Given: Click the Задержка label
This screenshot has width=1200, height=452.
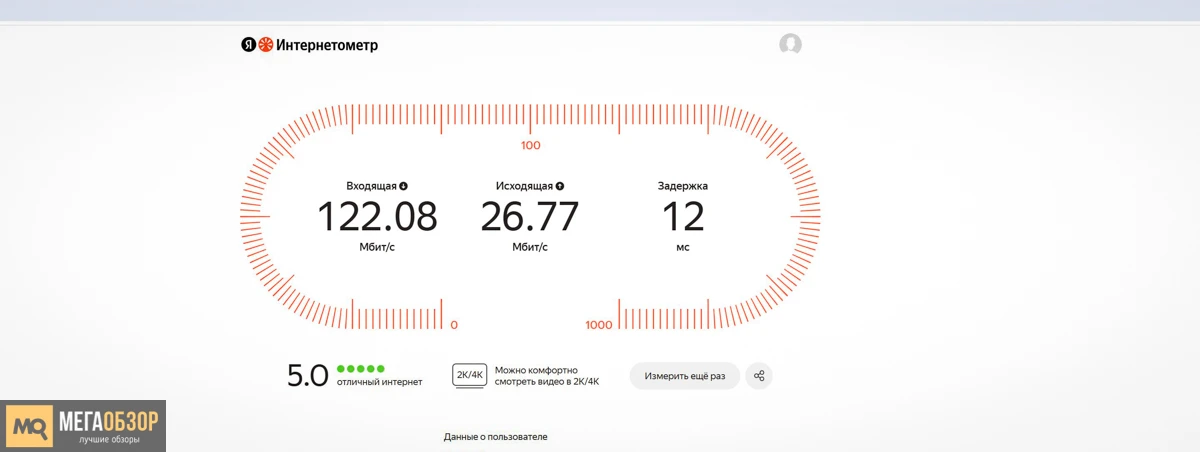Looking at the screenshot, I should pyautogui.click(x=683, y=186).
